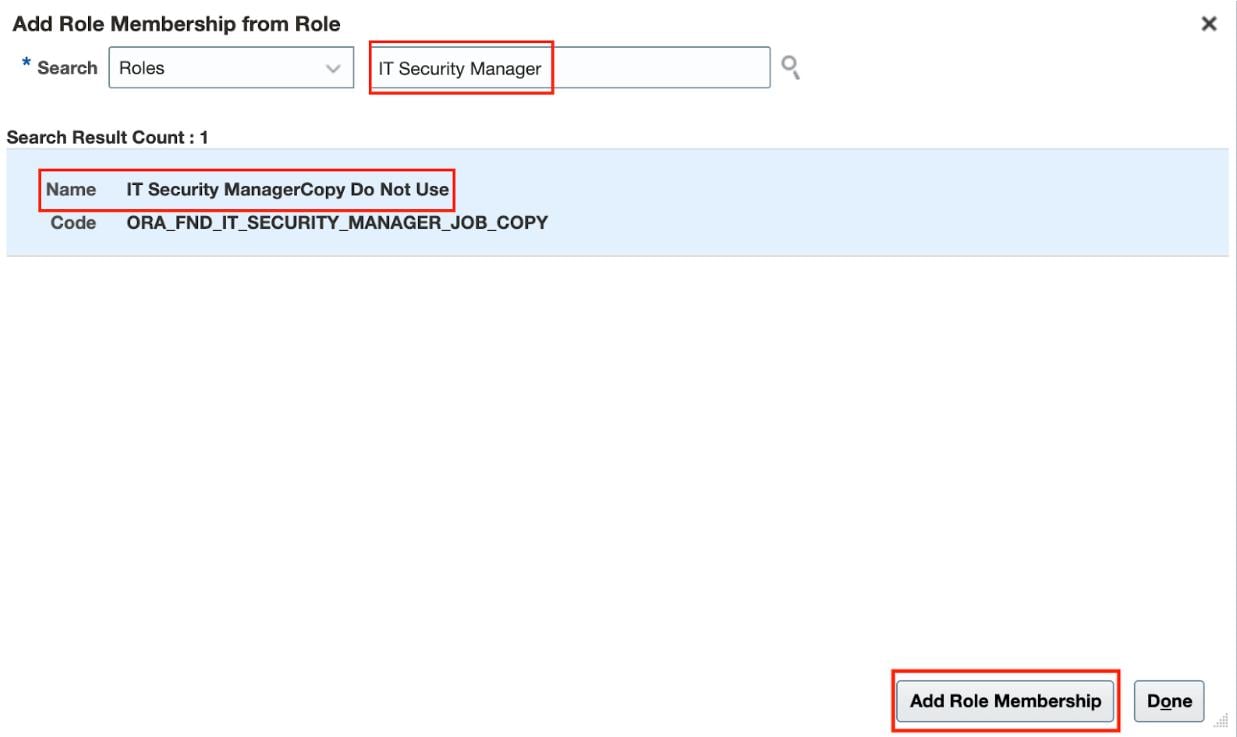This screenshot has height=737, width=1237.
Task: Click the dialog title Add Role Membership from Role
Action: coord(176,23)
